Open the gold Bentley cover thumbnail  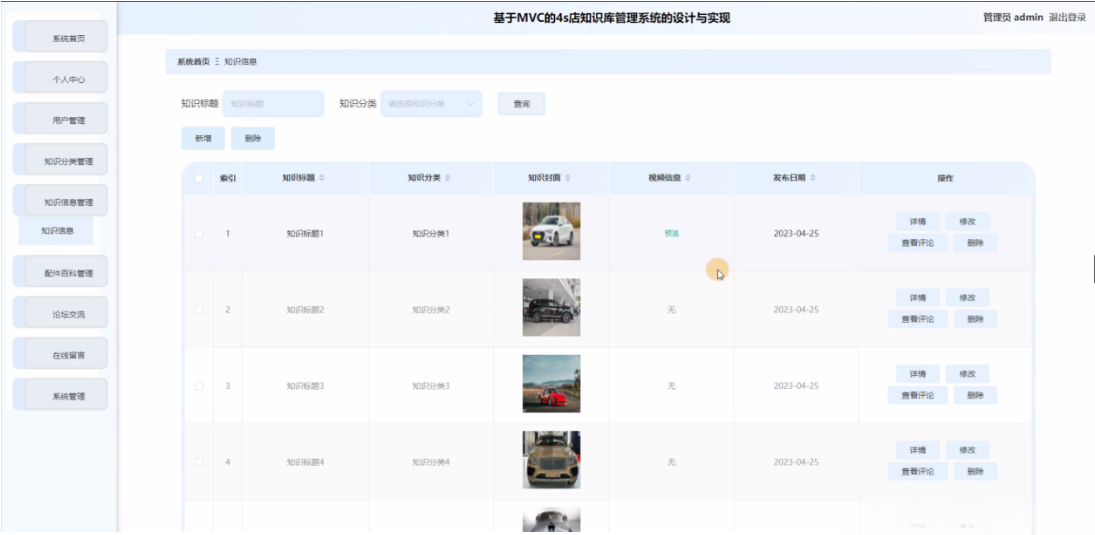pyautogui.click(x=551, y=460)
